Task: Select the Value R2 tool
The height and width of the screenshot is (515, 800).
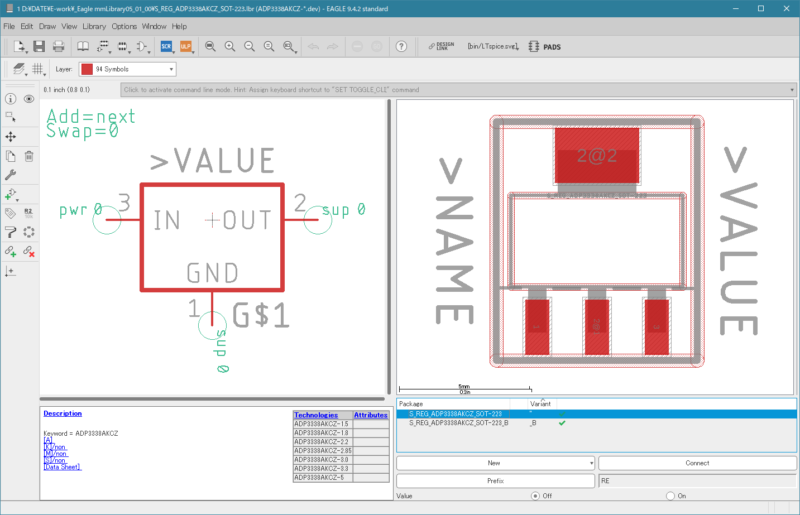Action: (x=29, y=213)
